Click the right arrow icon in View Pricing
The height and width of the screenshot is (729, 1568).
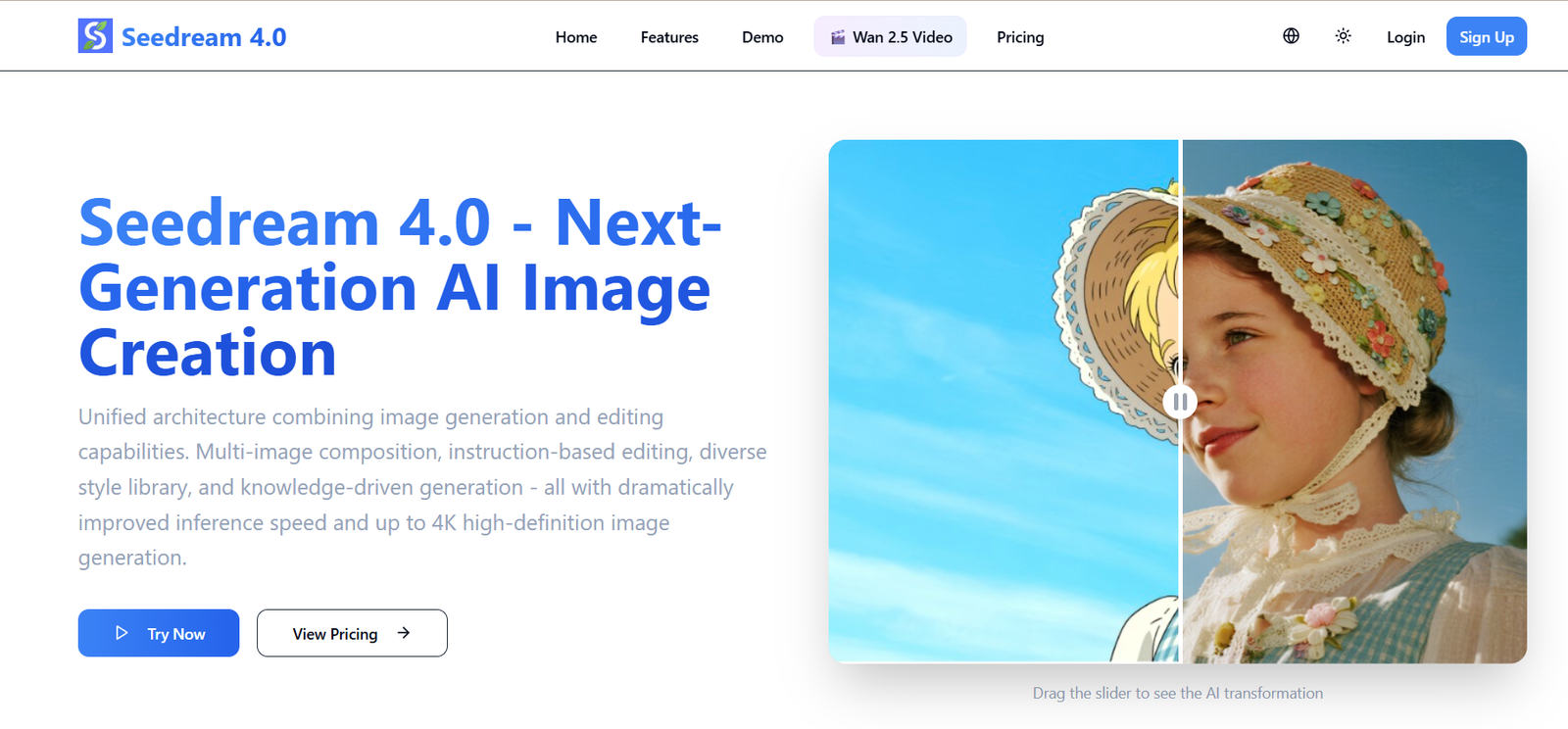click(404, 633)
